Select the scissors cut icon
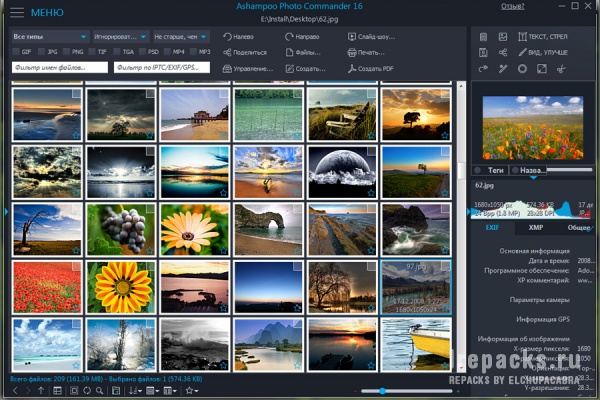Image resolution: width=600 pixels, height=400 pixels. 561,69
